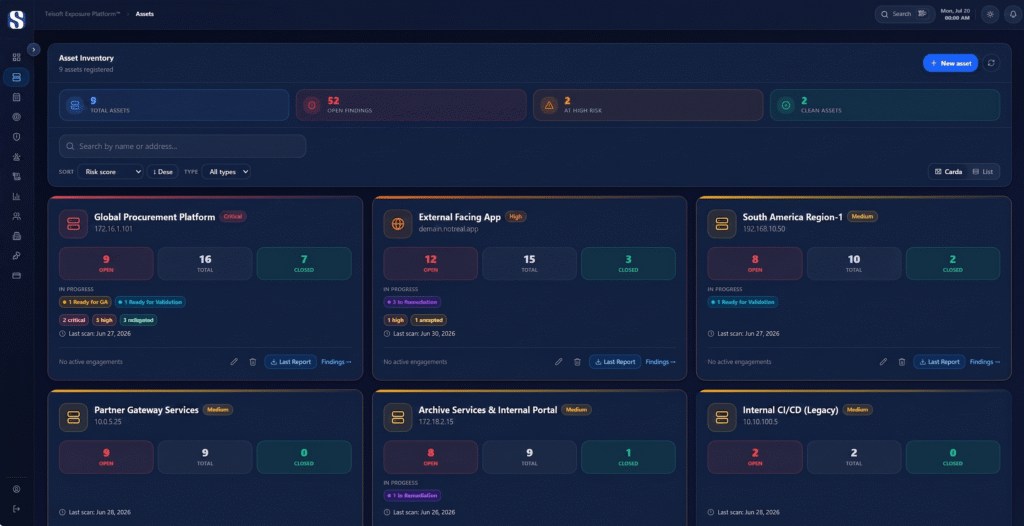
Task: Click the 10 Total tile of South America Region-1
Action: (x=854, y=263)
